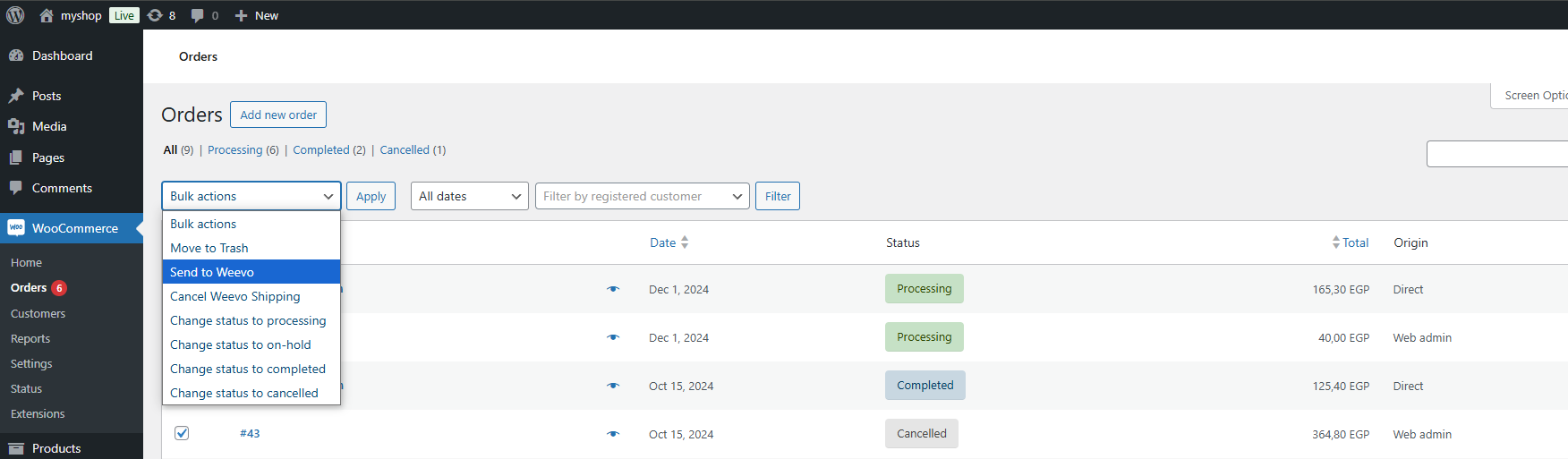This screenshot has height=459, width=1568.
Task: Select Change status to on-hold
Action: 251,344
